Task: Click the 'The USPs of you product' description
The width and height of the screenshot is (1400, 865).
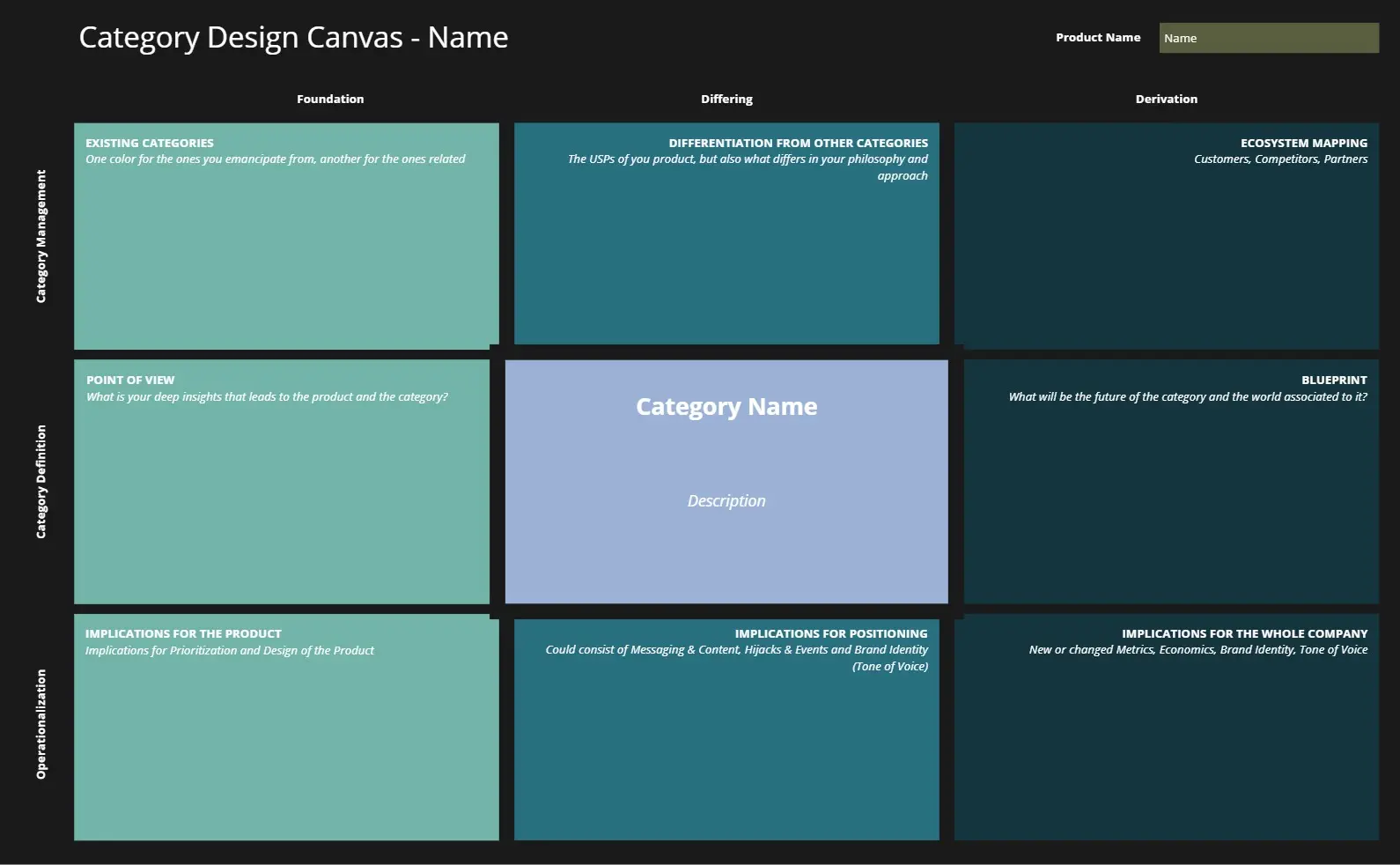Action: pyautogui.click(x=748, y=167)
